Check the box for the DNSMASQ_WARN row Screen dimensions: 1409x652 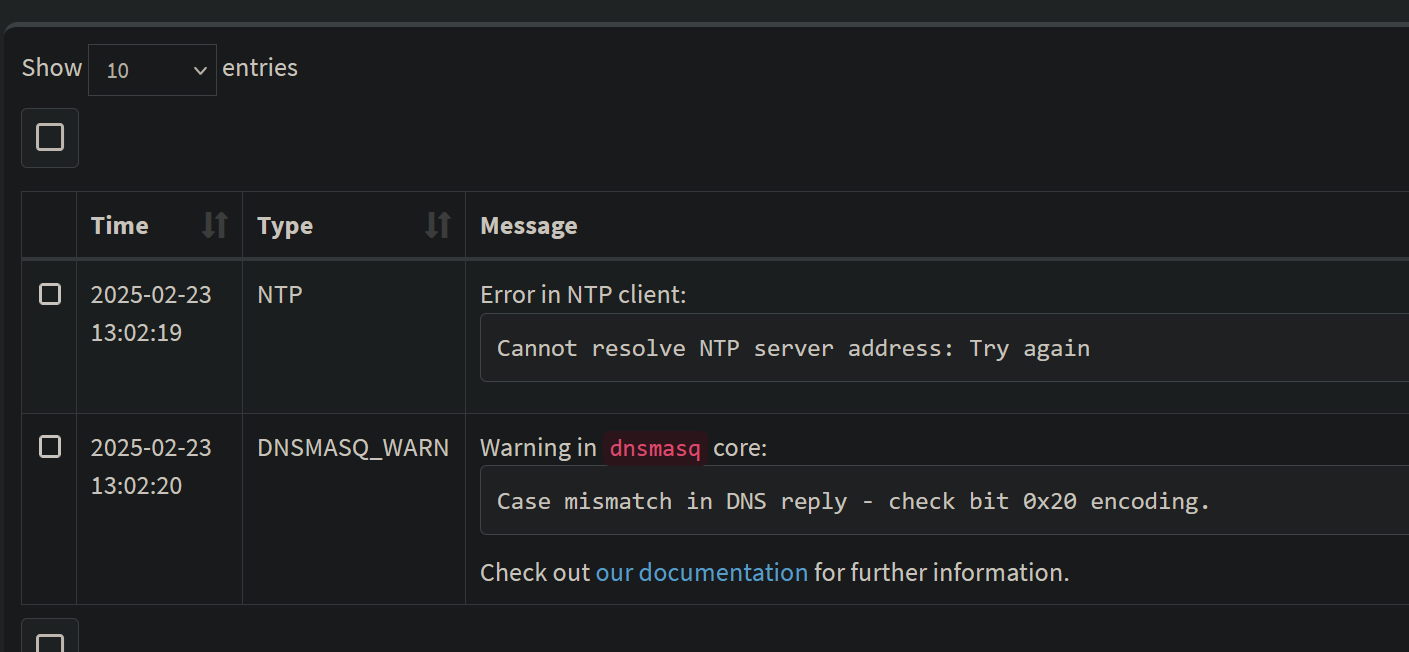click(x=49, y=447)
